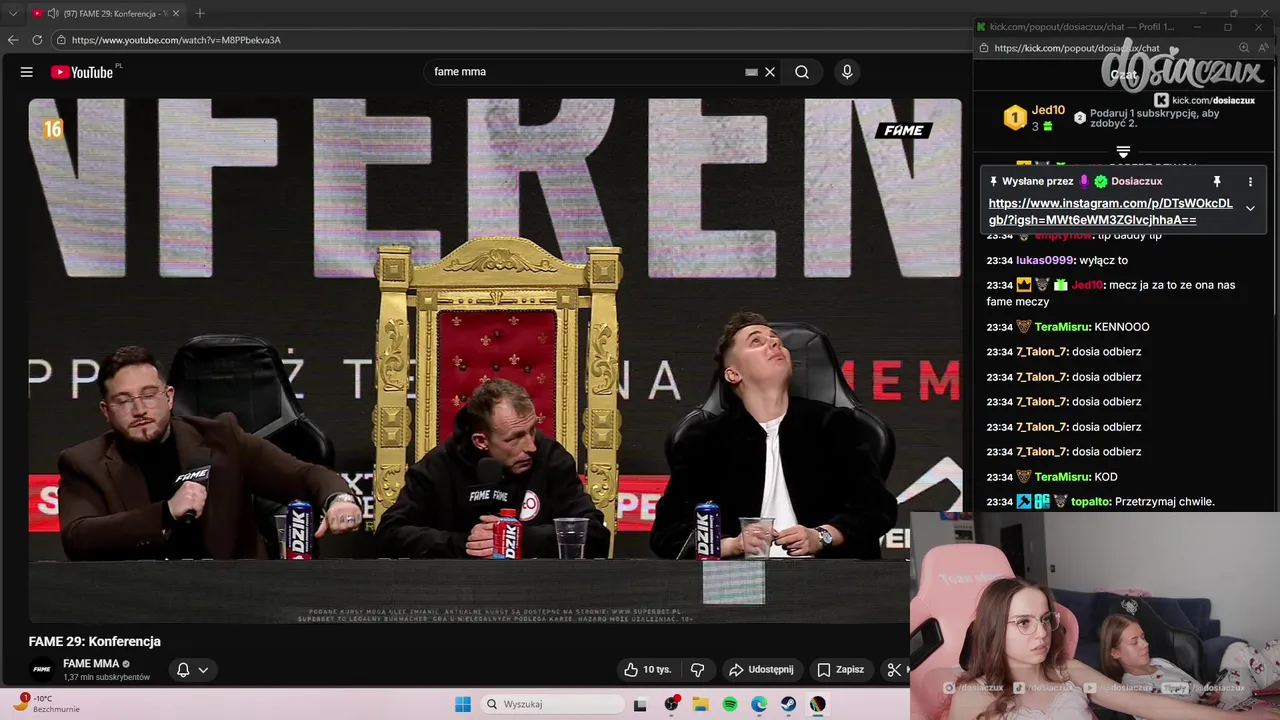Open the taskbar app with the red badge
The width and height of the screenshot is (1280, 720).
click(x=671, y=704)
